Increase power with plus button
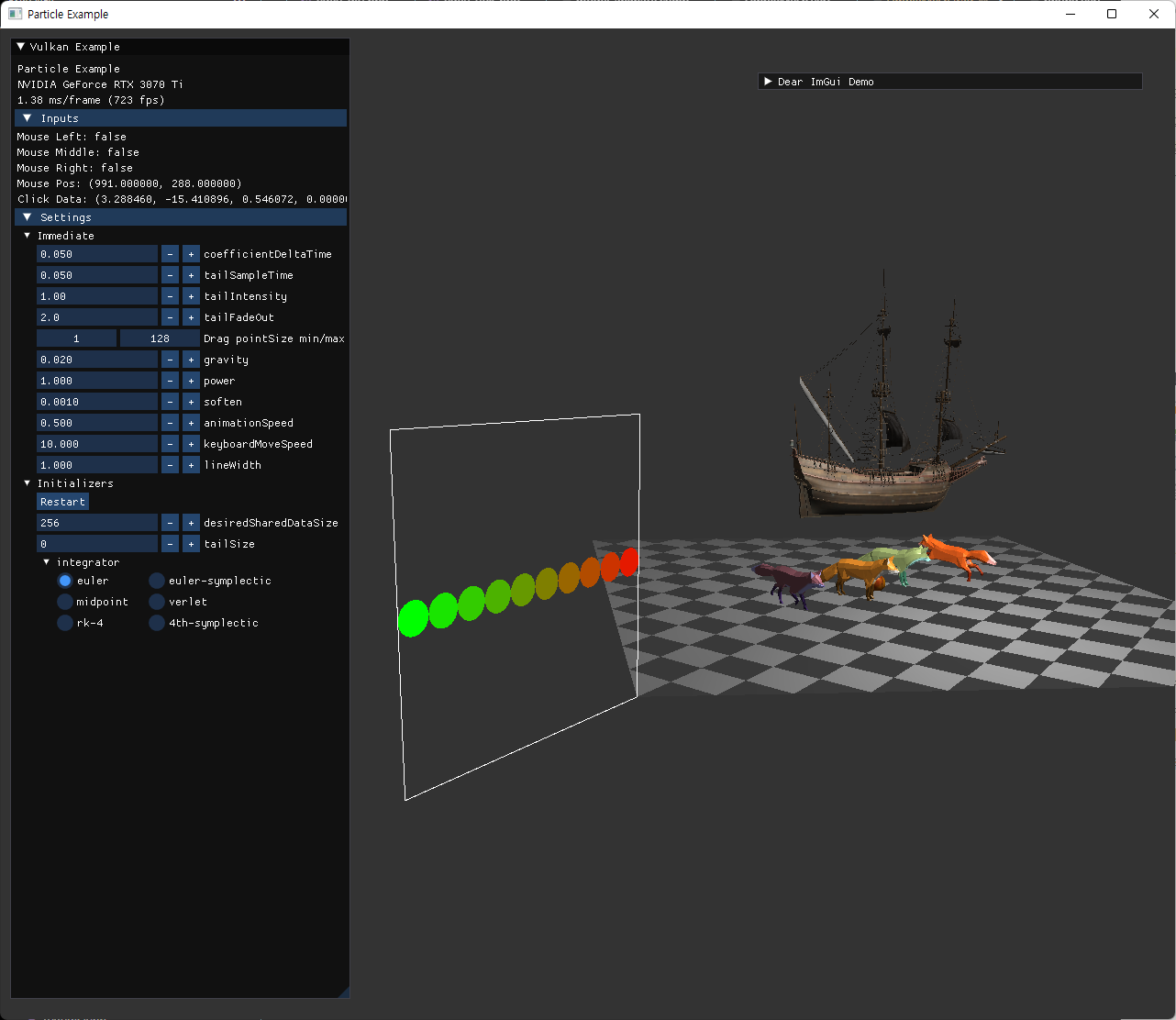 pos(191,381)
